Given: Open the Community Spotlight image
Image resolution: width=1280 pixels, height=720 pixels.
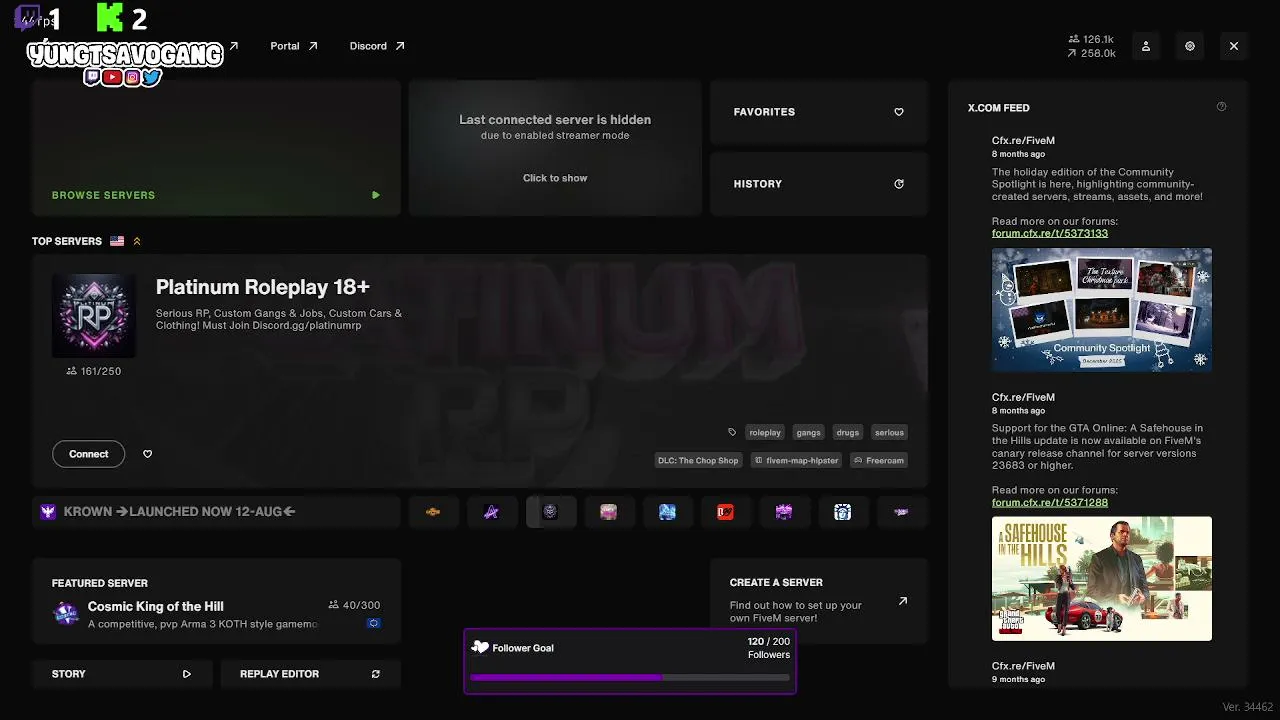Looking at the screenshot, I should coord(1102,310).
